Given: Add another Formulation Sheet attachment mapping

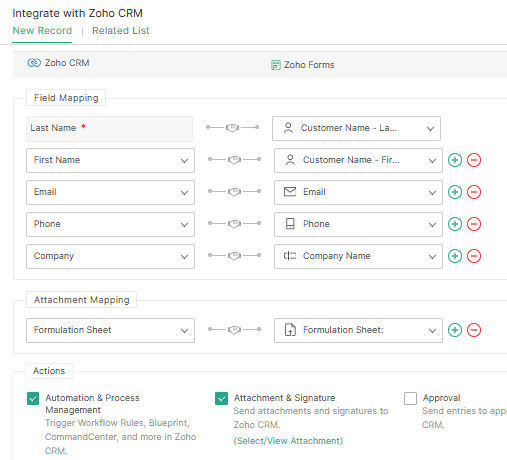Looking at the screenshot, I should [x=455, y=330].
